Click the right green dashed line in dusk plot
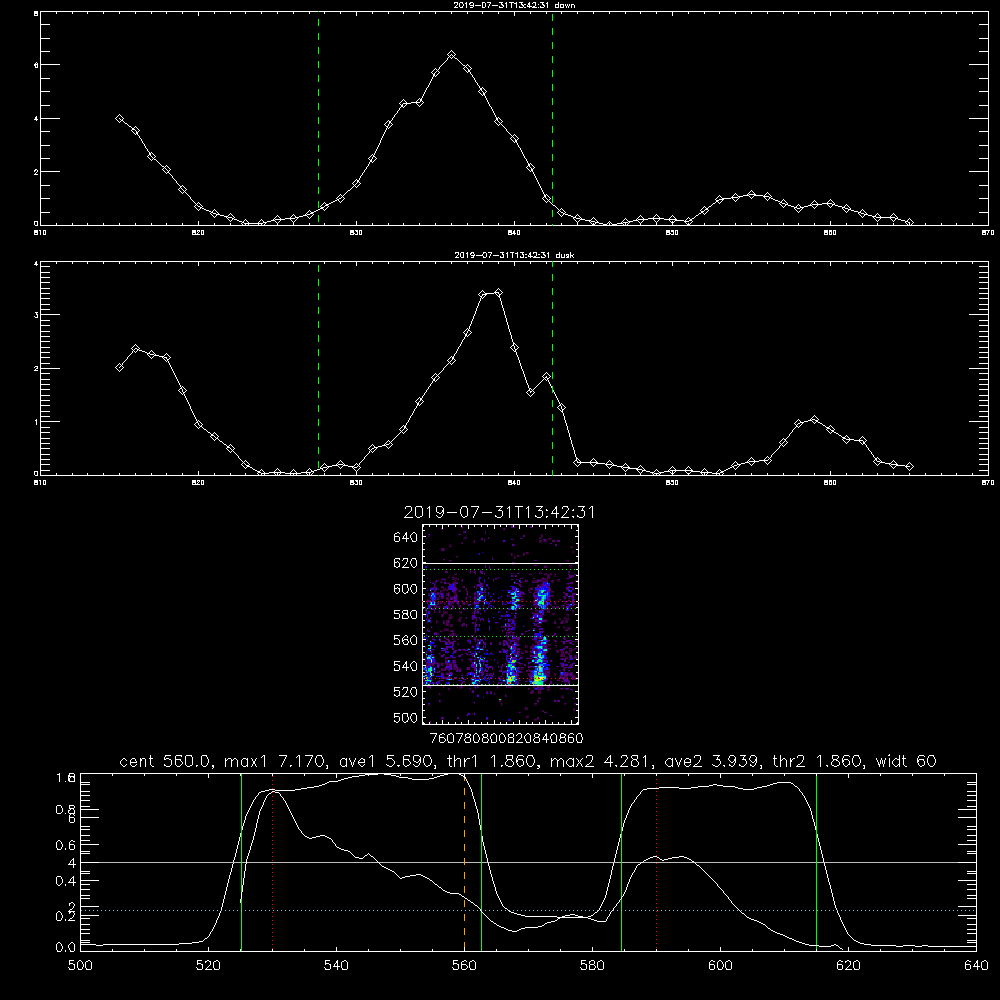 tap(552, 369)
